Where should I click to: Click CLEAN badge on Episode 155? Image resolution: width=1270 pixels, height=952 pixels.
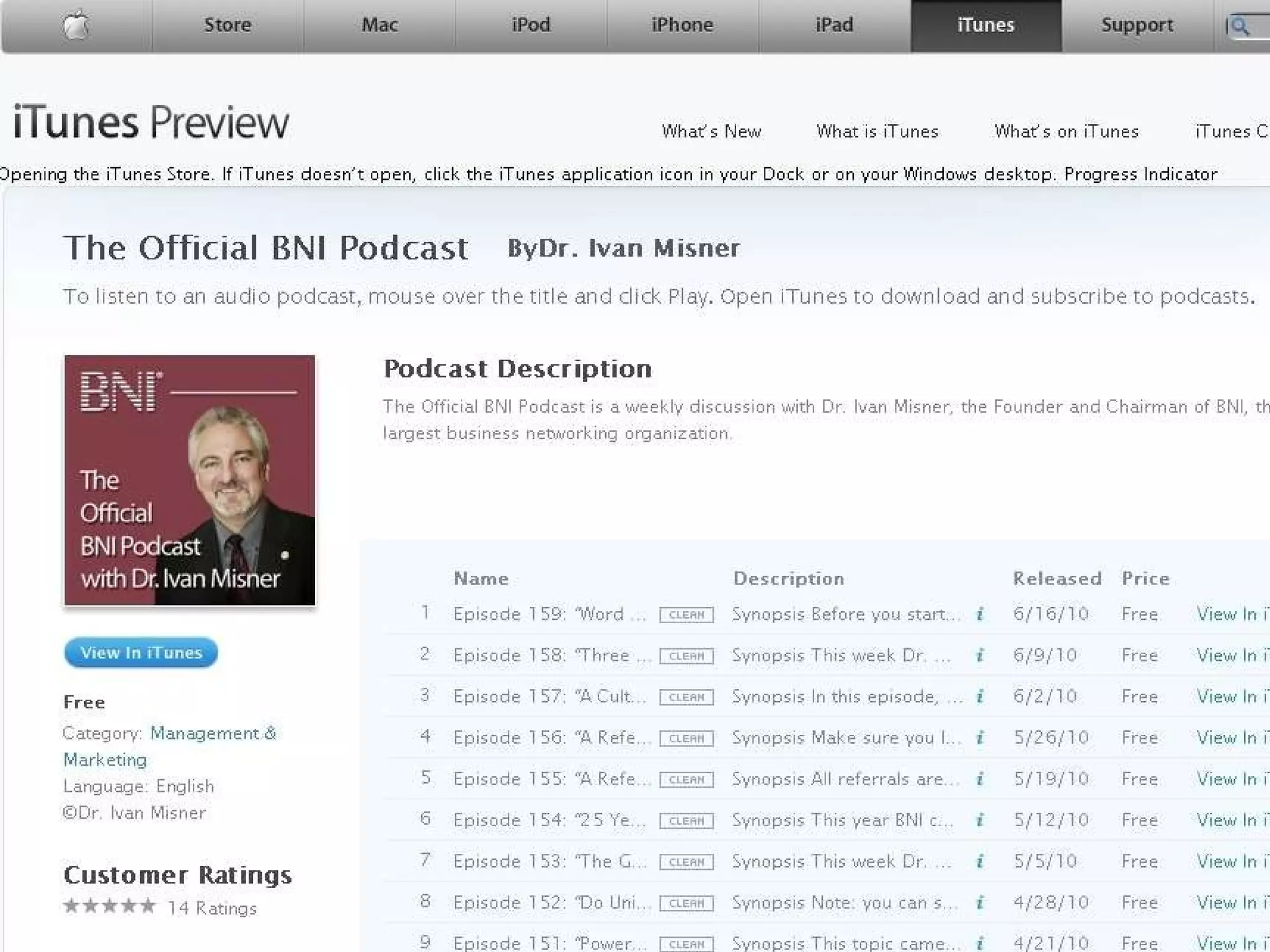(x=686, y=780)
